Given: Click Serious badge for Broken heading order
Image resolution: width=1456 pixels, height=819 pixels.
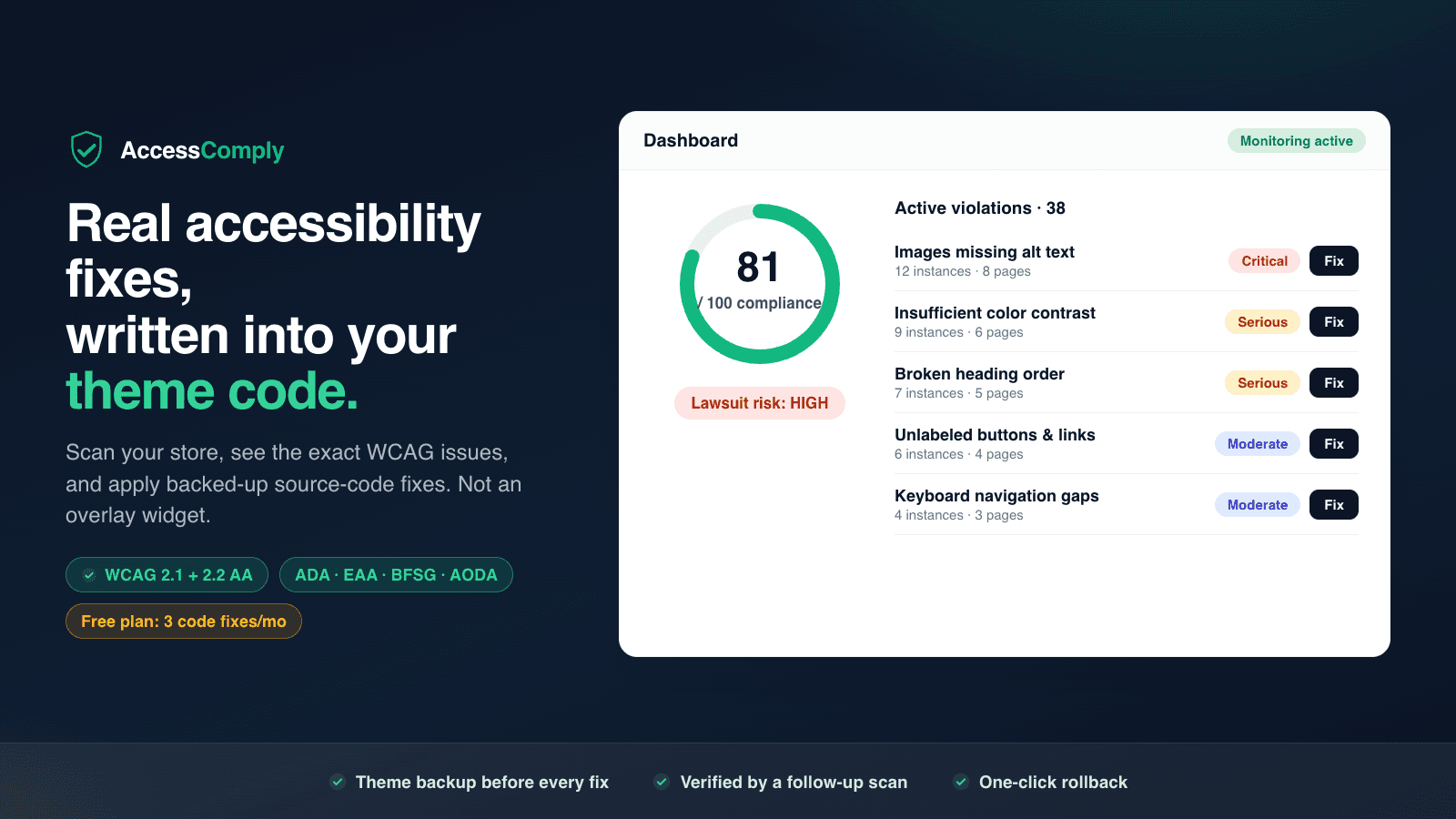Looking at the screenshot, I should (1263, 383).
